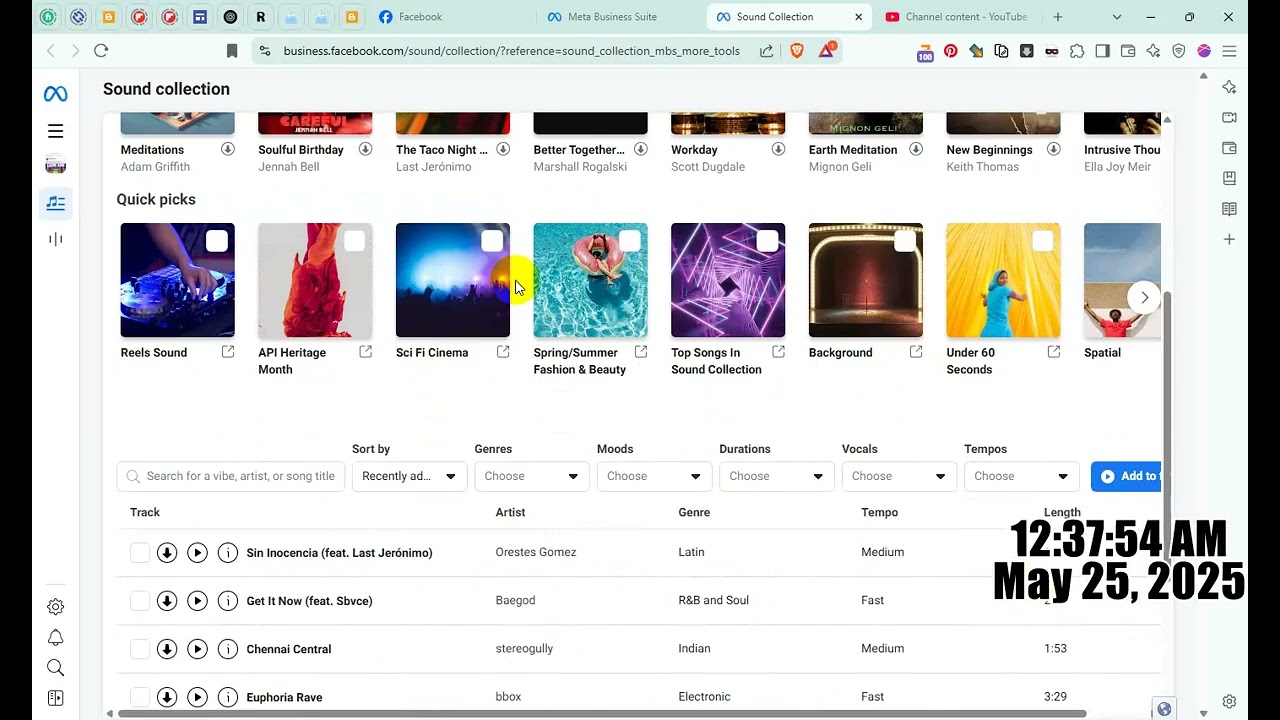Select Spring/Summer Fashion & Beauty card checkbox

click(630, 241)
